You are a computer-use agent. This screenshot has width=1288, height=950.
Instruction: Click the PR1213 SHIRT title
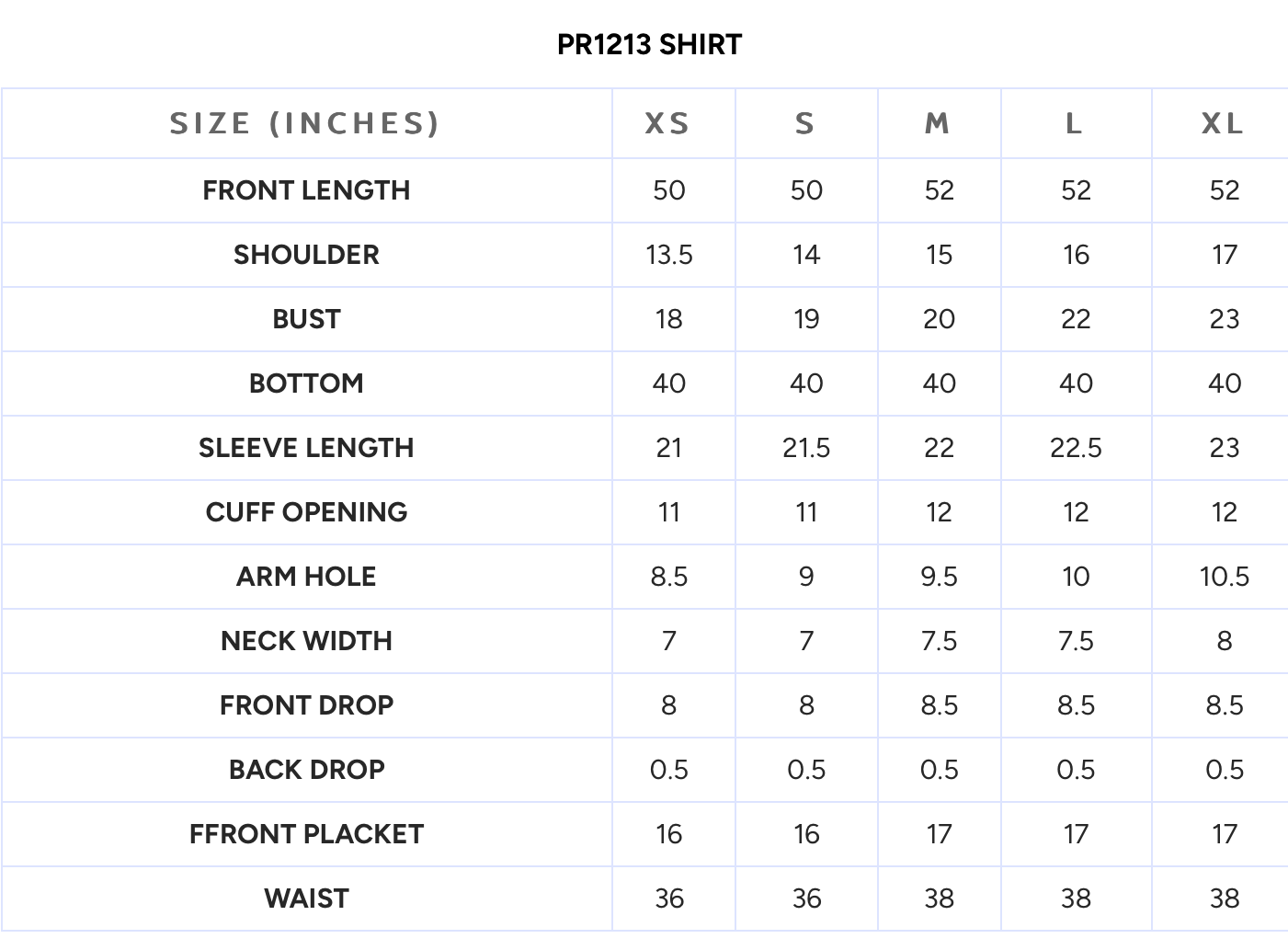click(649, 44)
